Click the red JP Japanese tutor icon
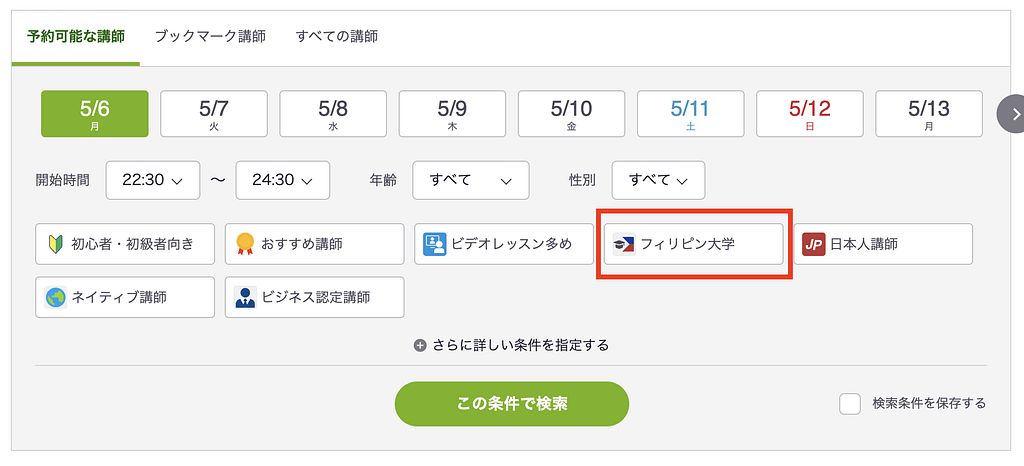The height and width of the screenshot is (466, 1024). click(814, 244)
